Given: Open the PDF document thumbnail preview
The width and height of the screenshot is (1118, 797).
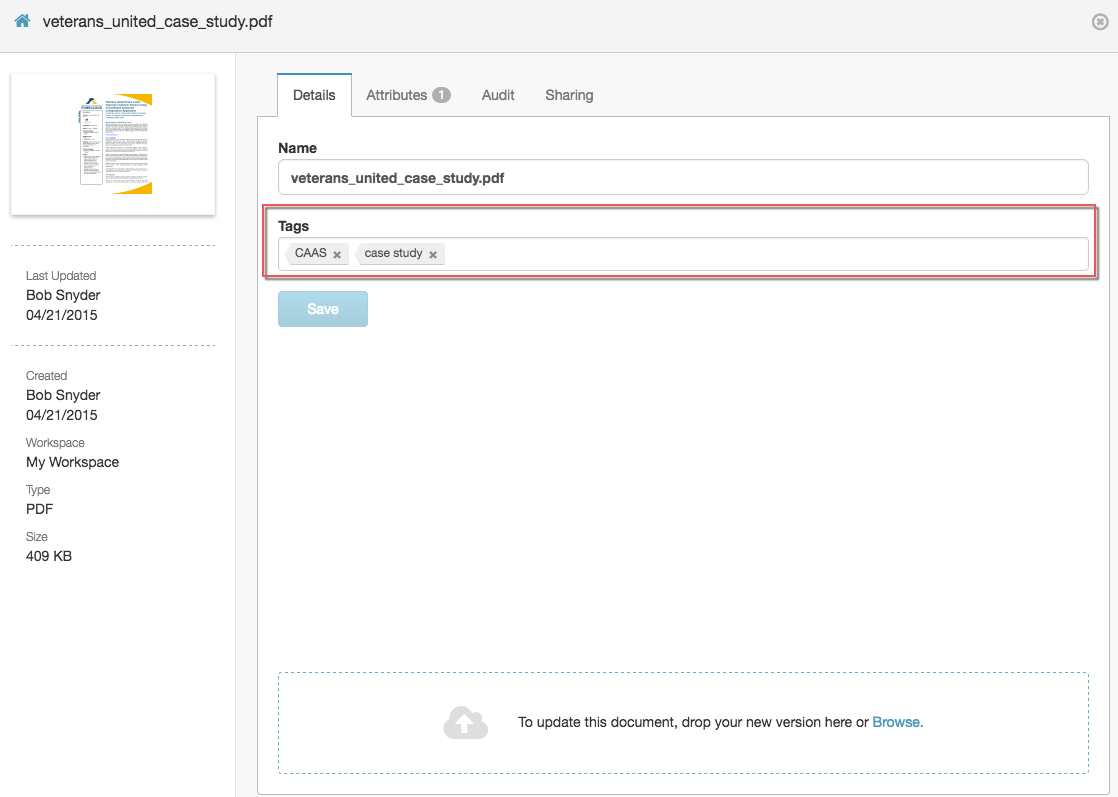Looking at the screenshot, I should coord(113,144).
